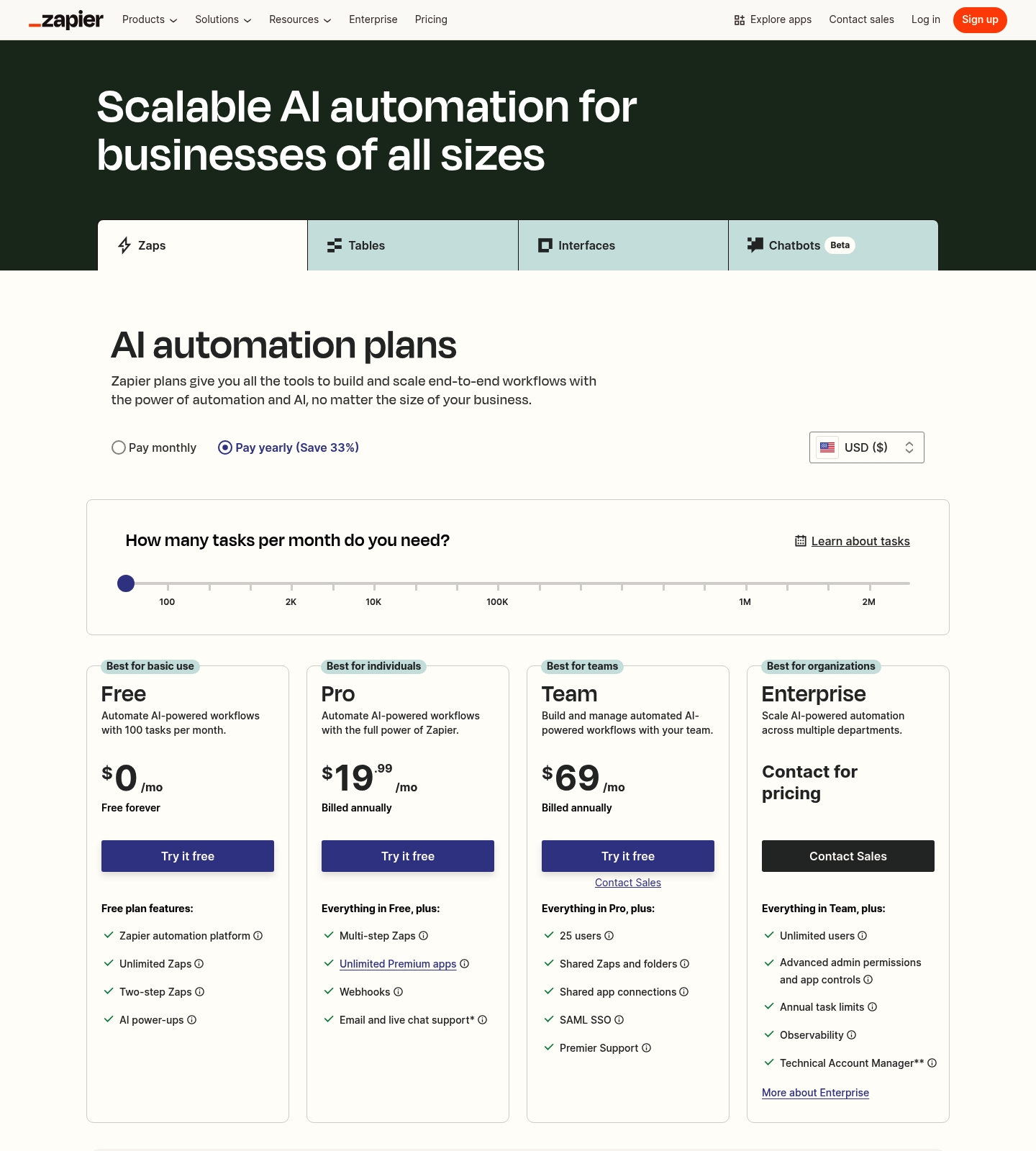The image size is (1036, 1151).
Task: Click the Best for teams badge
Action: [x=582, y=666]
